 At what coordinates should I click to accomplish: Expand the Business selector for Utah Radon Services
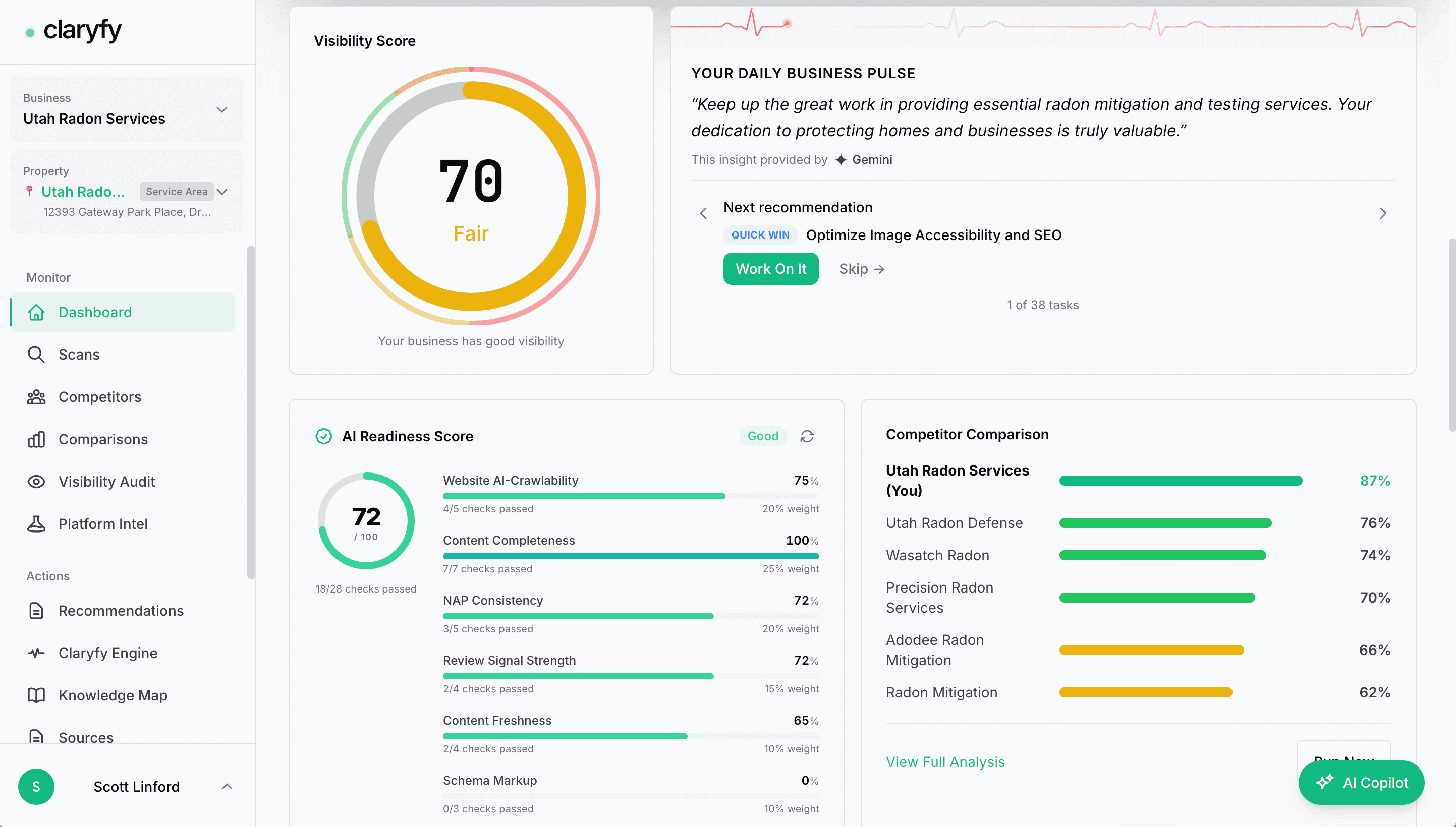tap(222, 109)
